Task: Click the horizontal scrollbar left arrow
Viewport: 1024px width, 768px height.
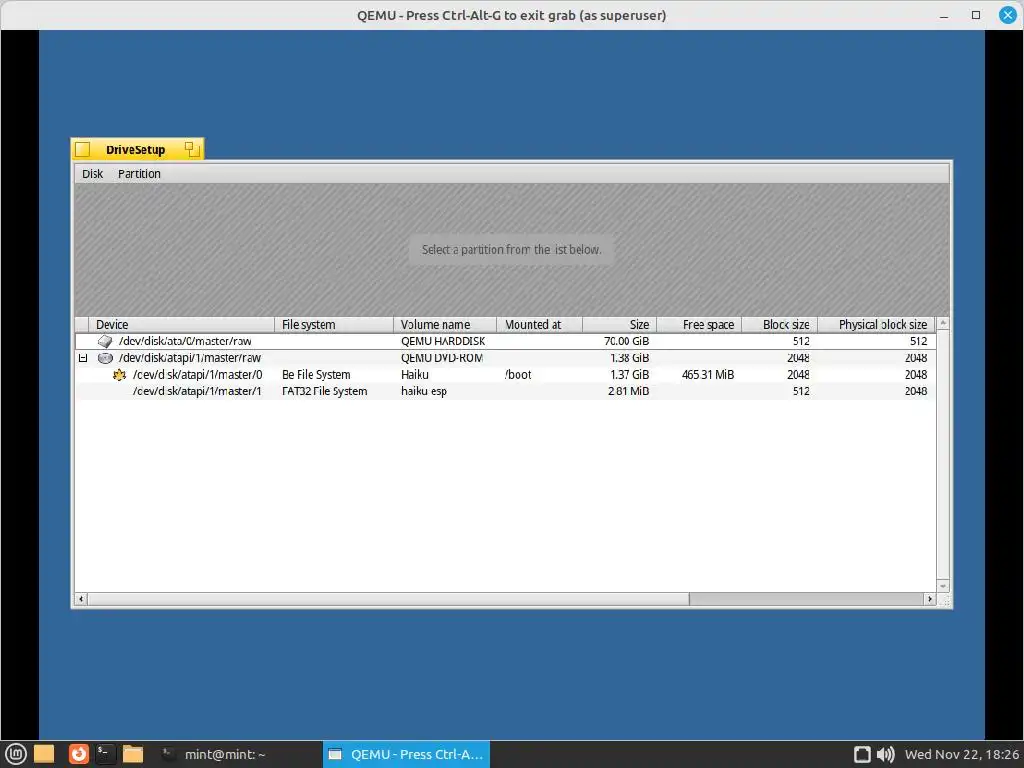Action: [x=81, y=599]
